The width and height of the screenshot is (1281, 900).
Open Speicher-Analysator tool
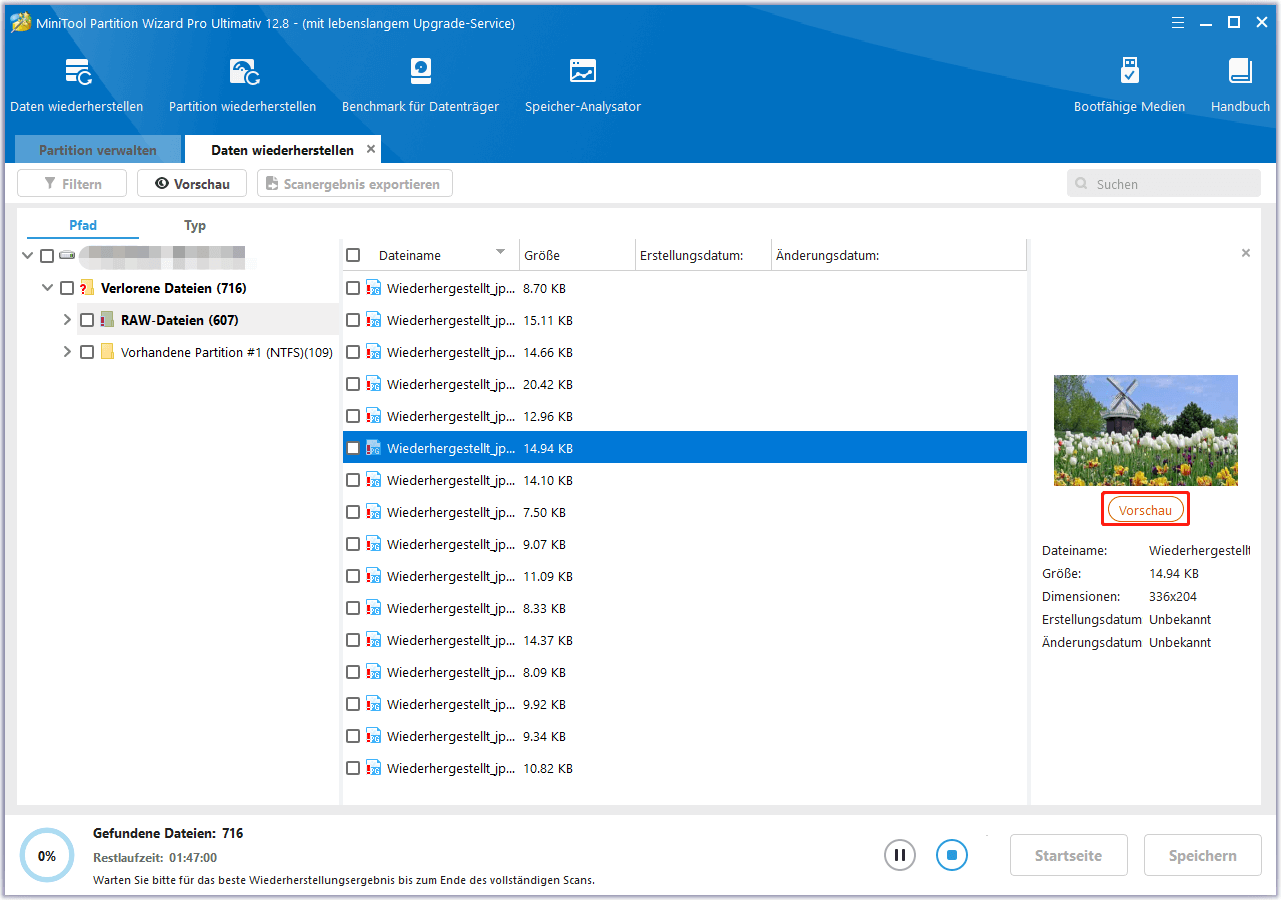pyautogui.click(x=583, y=85)
